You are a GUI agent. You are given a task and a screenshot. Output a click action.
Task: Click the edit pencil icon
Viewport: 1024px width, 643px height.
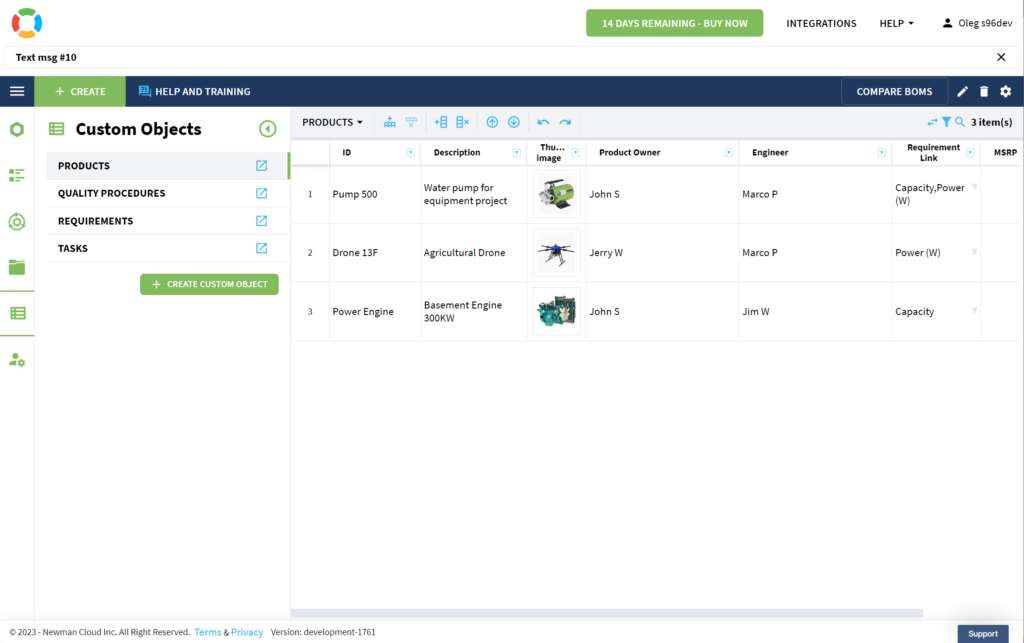coord(963,91)
